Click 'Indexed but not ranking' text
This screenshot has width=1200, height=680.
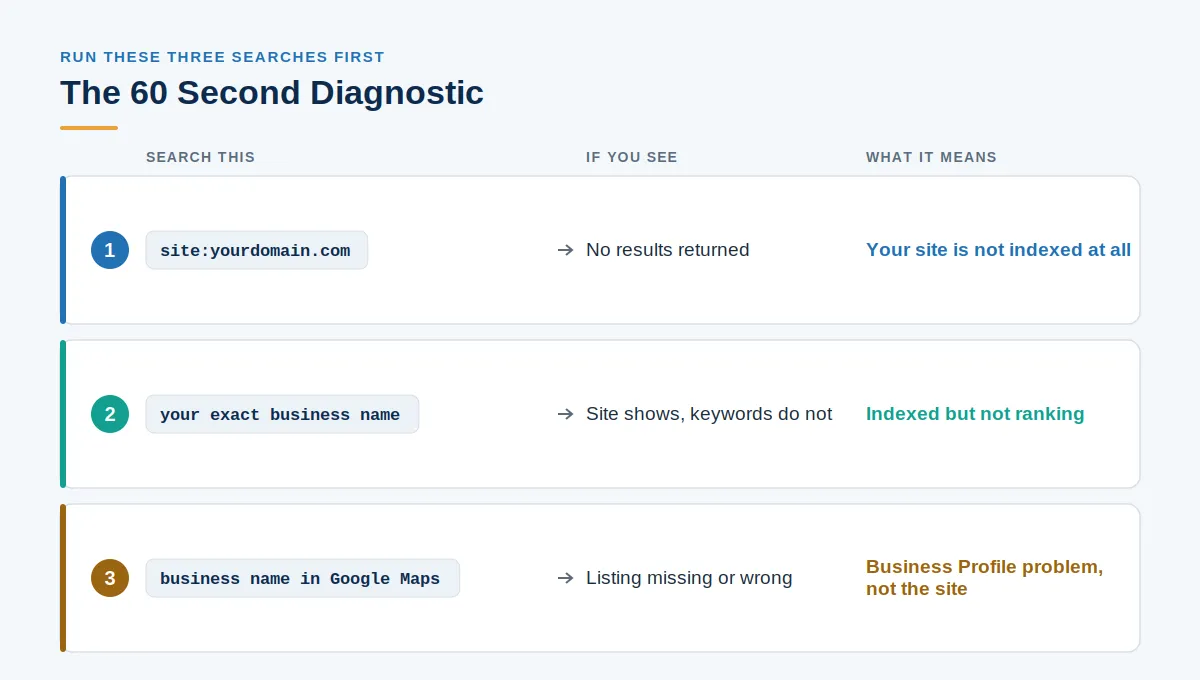coord(975,414)
